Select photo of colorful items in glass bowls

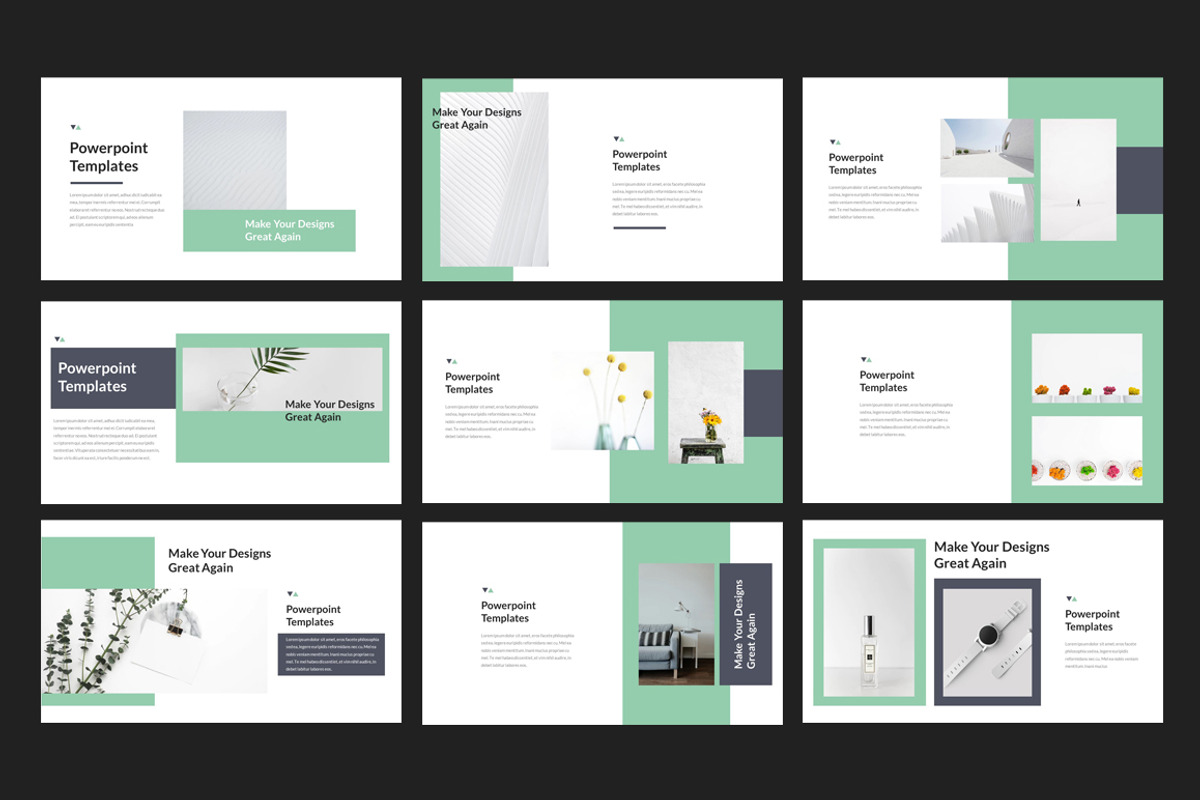[x=1087, y=451]
